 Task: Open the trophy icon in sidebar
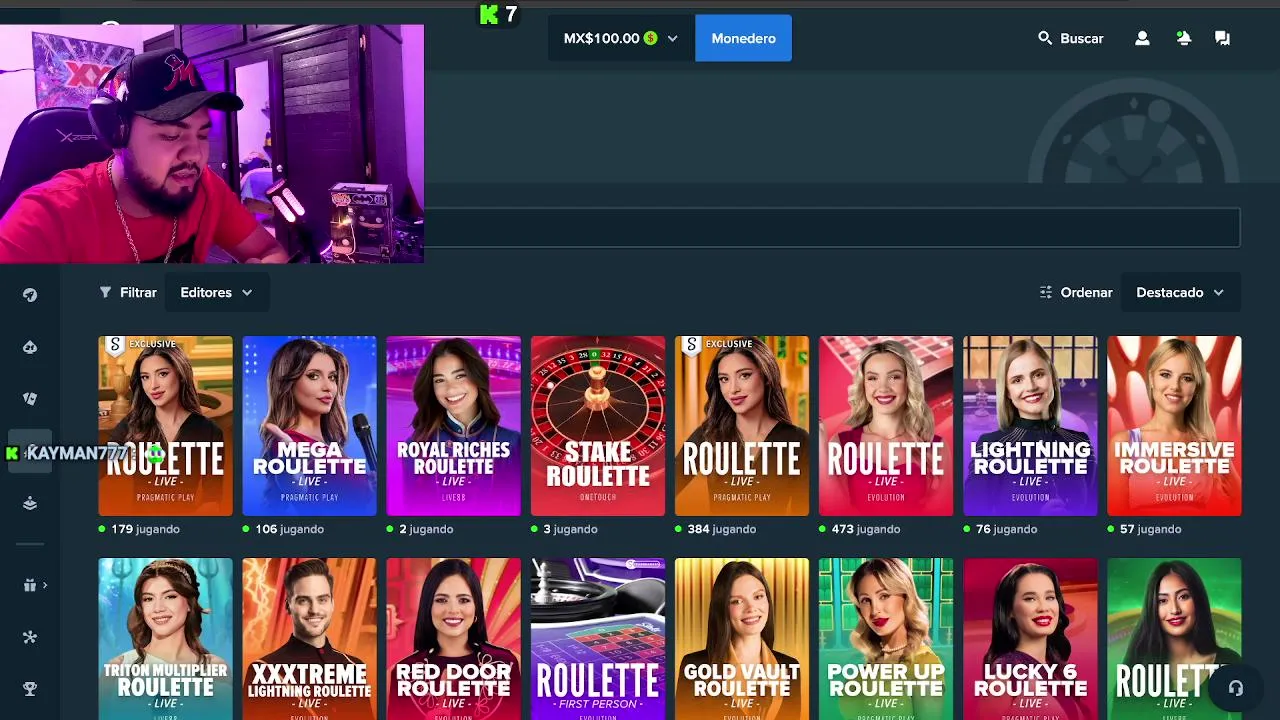tap(30, 689)
